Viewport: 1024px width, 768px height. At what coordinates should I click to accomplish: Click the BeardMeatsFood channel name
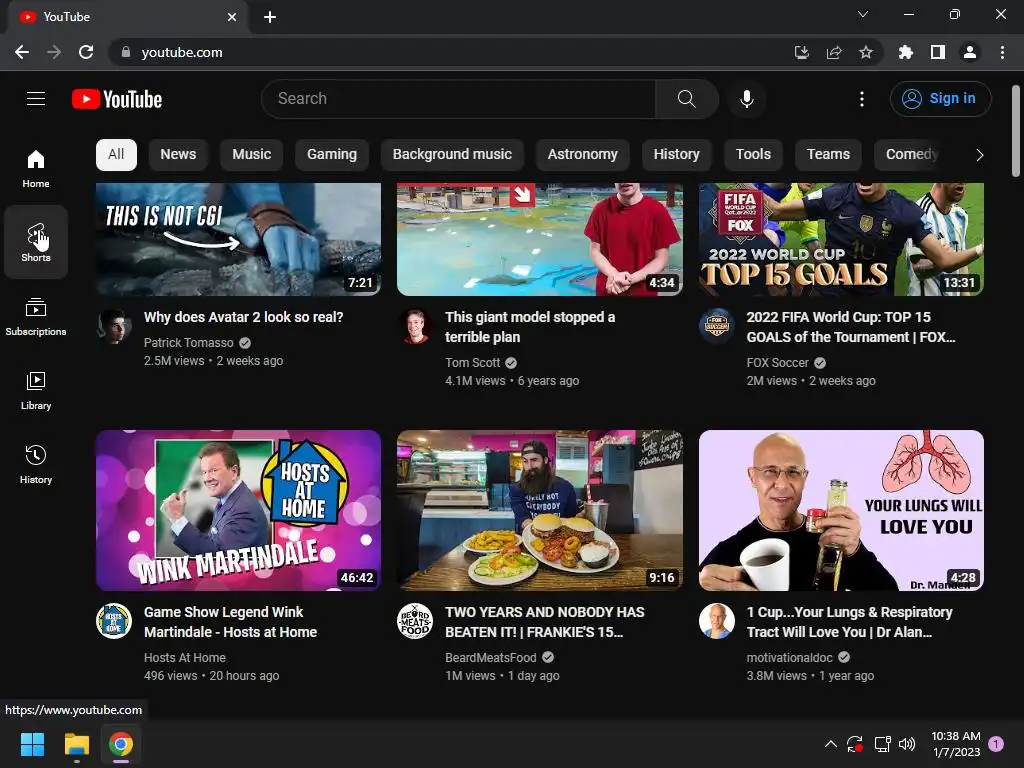pyautogui.click(x=490, y=658)
